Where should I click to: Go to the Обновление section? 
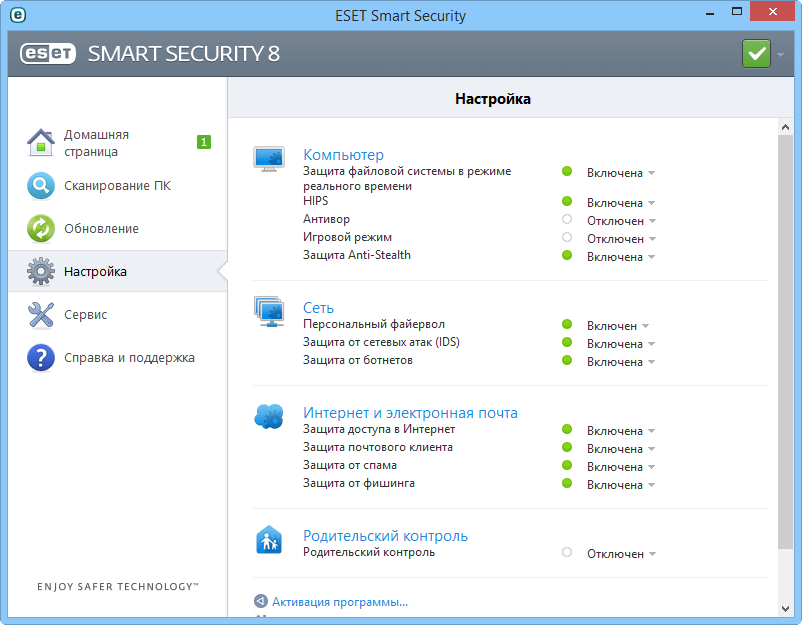(x=40, y=228)
